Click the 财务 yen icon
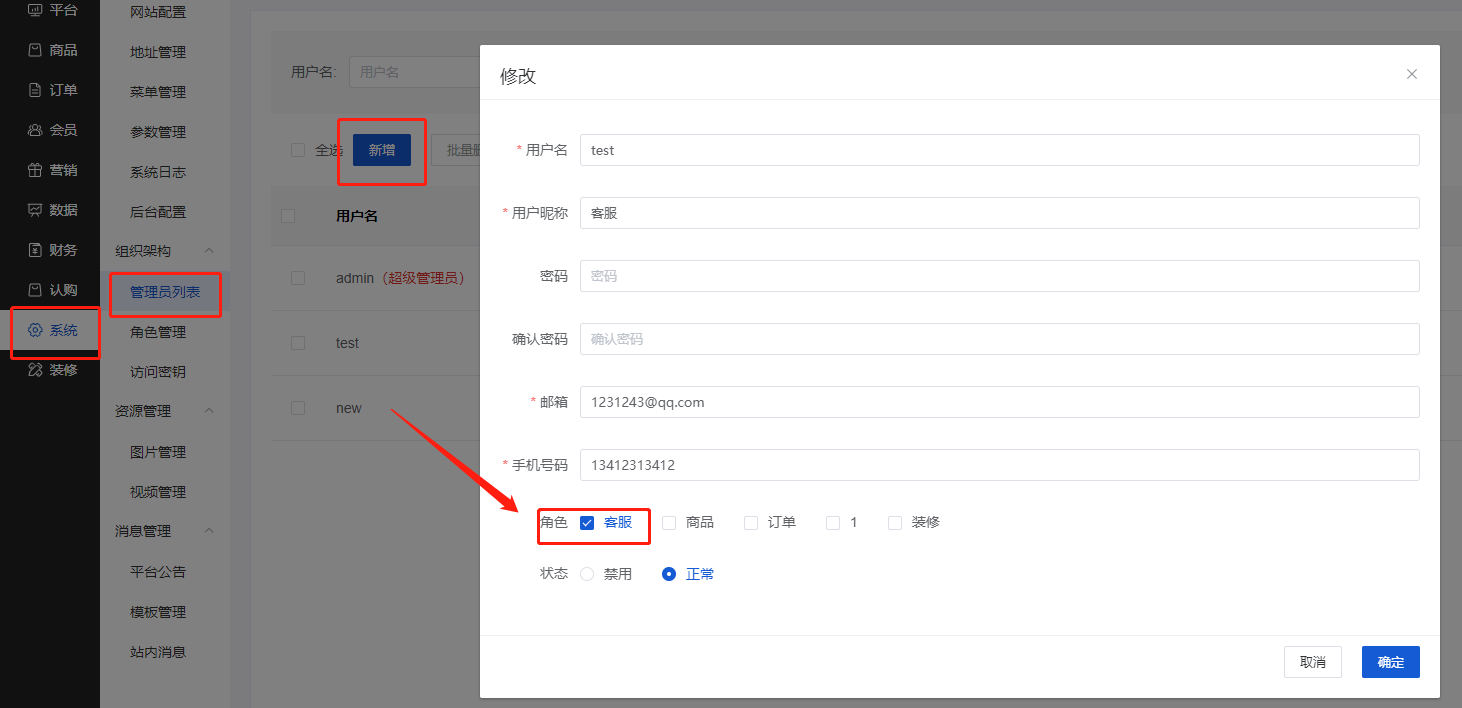This screenshot has height=708, width=1462. click(x=35, y=250)
